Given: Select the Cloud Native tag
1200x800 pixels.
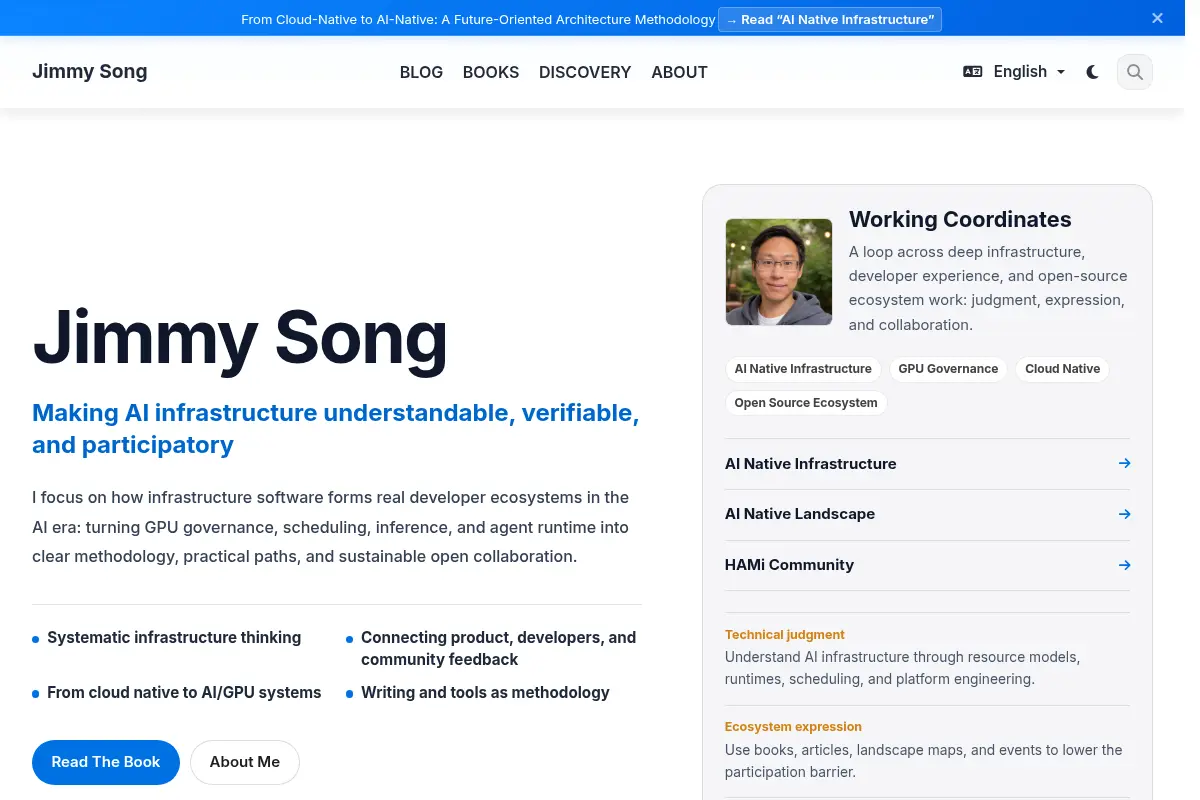Looking at the screenshot, I should tap(1062, 369).
